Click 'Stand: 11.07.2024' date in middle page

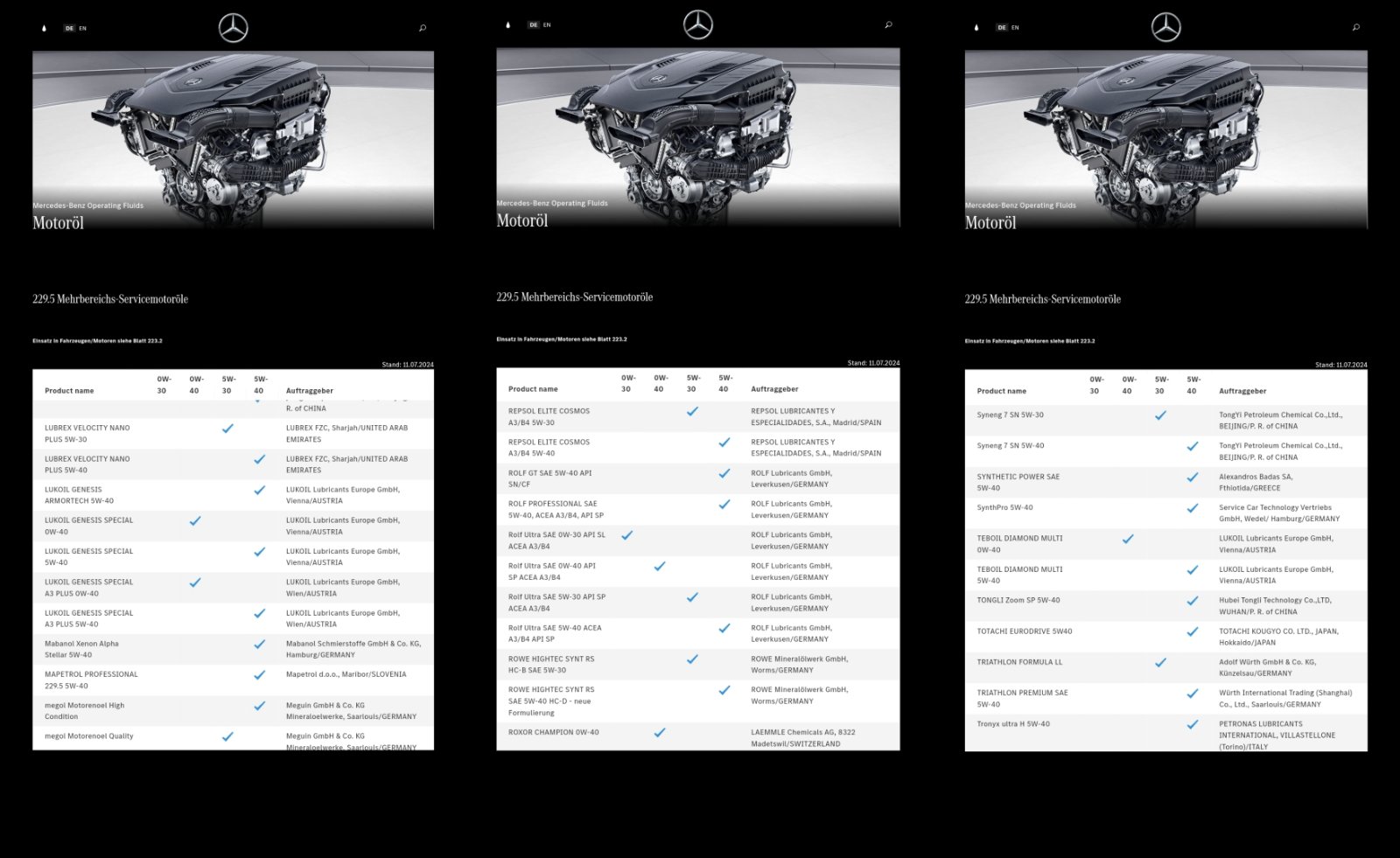point(873,363)
